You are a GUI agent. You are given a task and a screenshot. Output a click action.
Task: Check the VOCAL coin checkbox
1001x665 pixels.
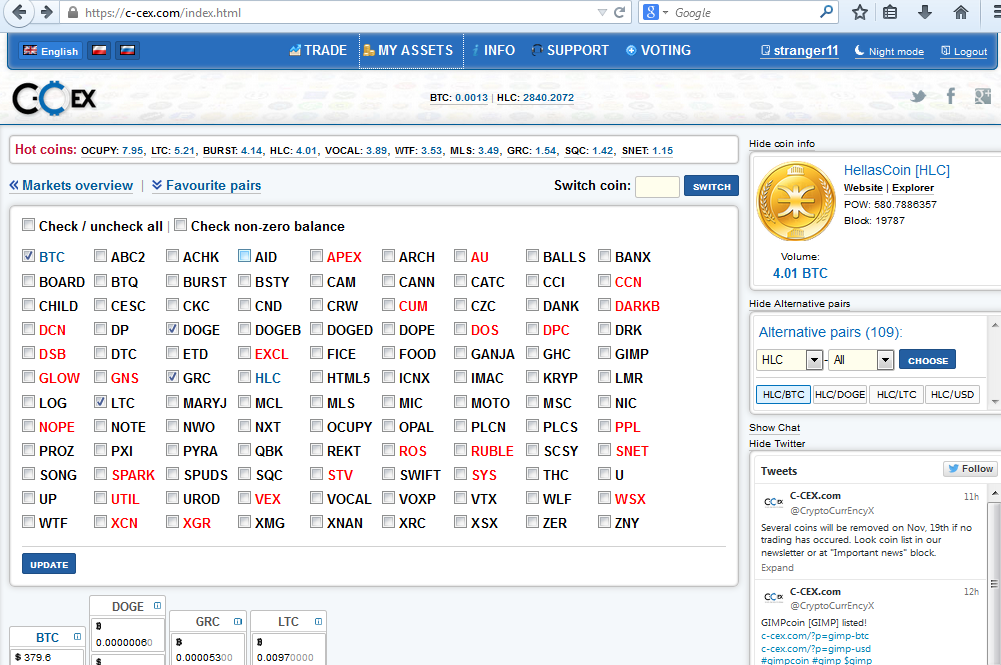pos(316,497)
